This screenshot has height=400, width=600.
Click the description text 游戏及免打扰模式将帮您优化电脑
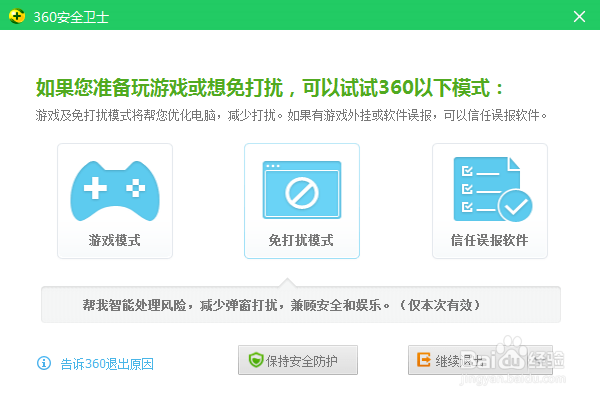click(126, 115)
